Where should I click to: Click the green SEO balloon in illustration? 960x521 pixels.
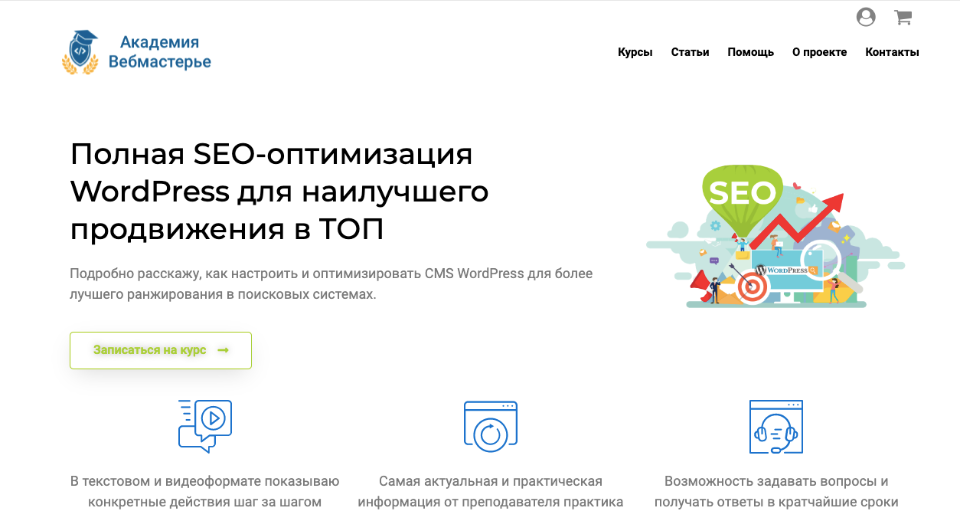coord(741,192)
